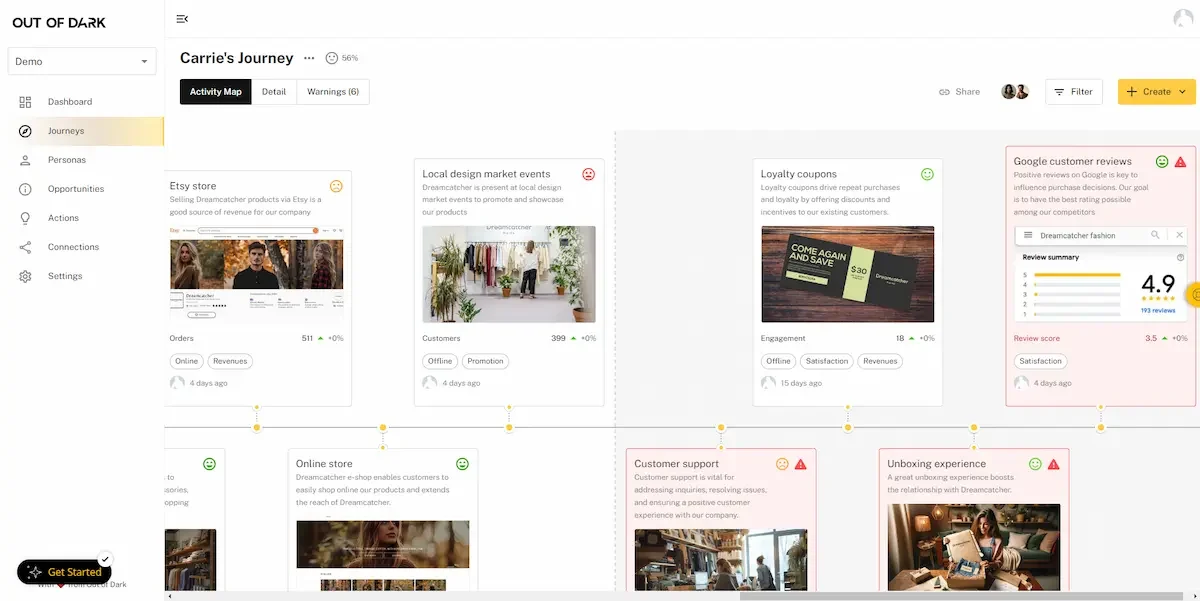Image resolution: width=1200 pixels, height=601 pixels.
Task: Click the Get Started button
Action: [x=64, y=572]
